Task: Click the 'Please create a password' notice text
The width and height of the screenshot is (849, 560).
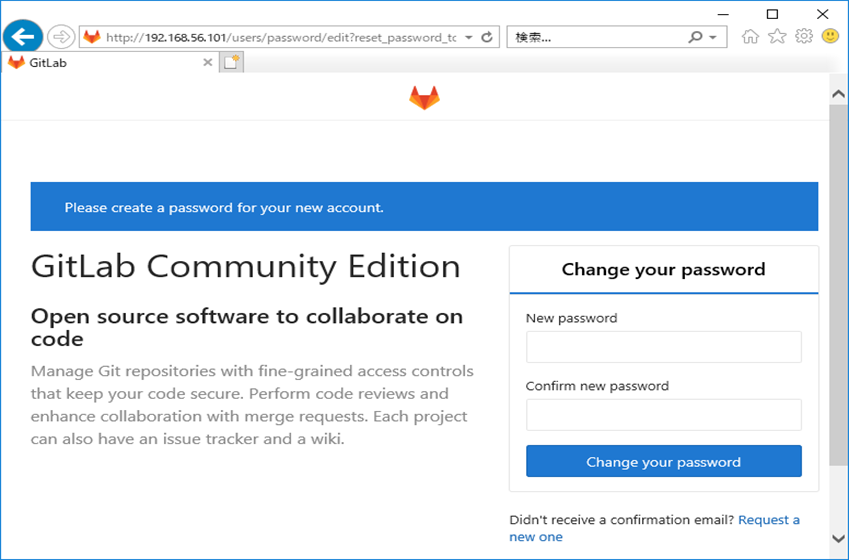Action: click(x=224, y=207)
